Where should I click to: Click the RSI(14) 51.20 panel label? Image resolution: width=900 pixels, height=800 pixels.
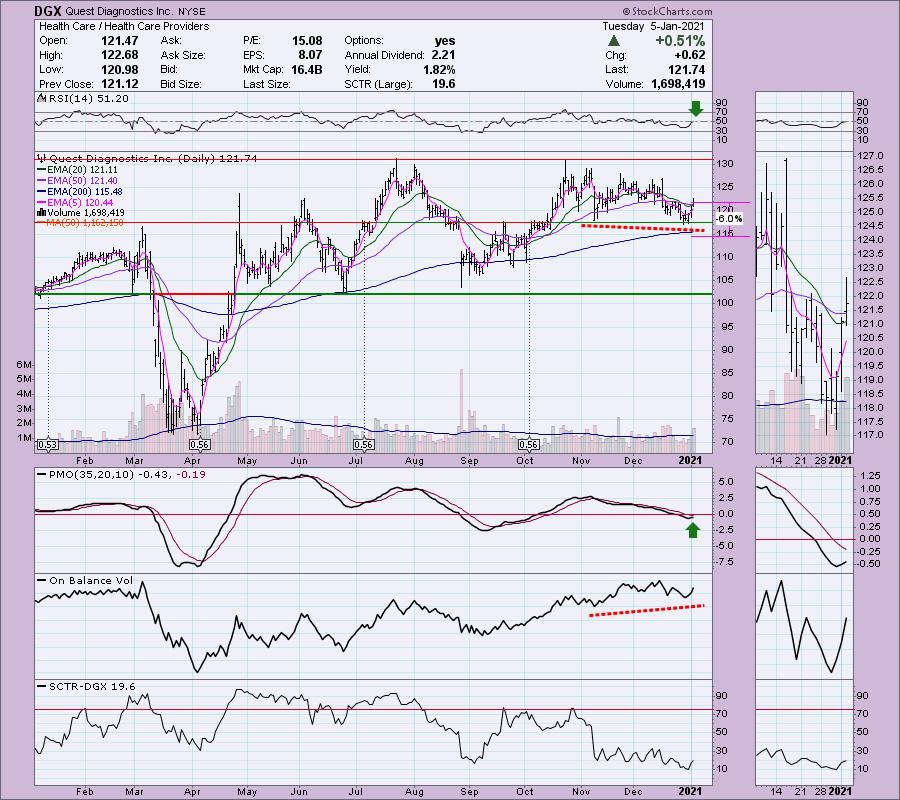pos(89,98)
